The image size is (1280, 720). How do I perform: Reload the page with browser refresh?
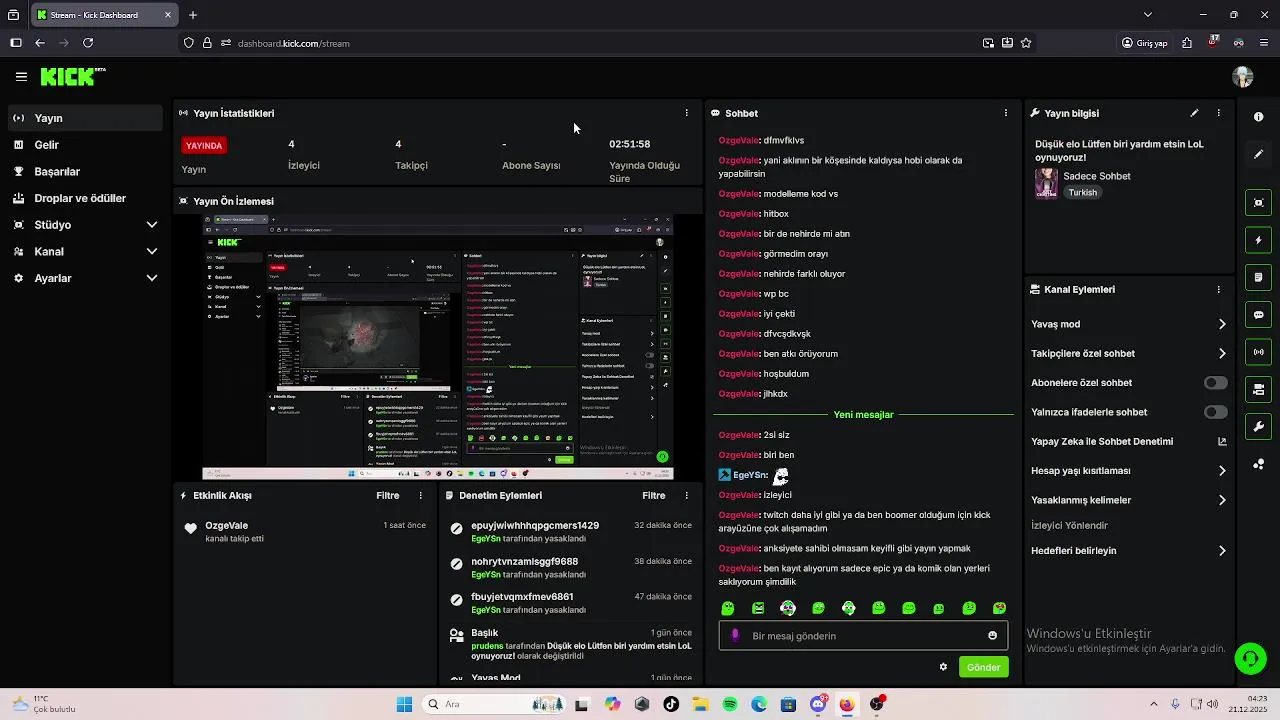[x=88, y=43]
